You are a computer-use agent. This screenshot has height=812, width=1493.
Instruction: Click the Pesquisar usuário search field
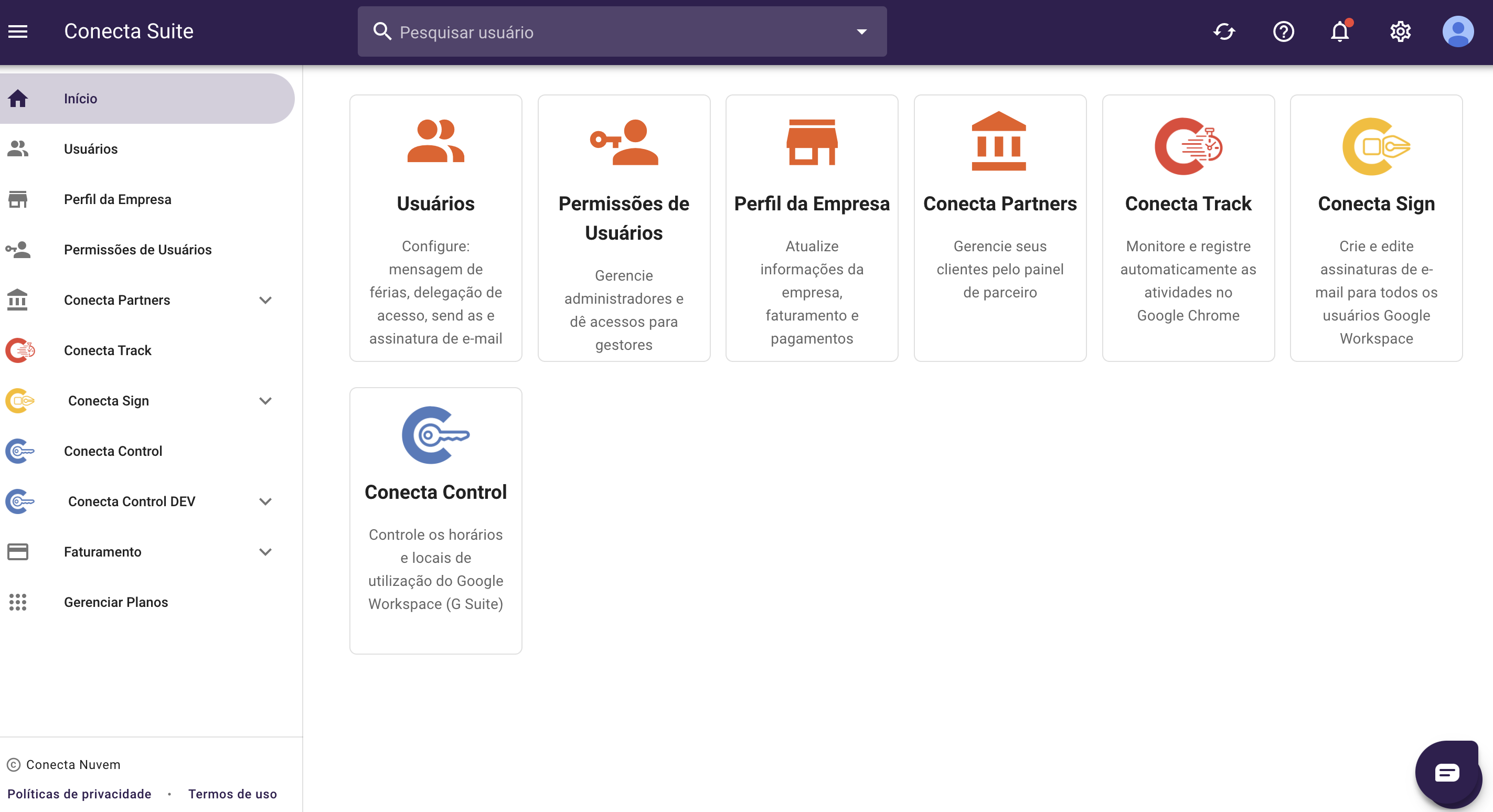pos(609,32)
